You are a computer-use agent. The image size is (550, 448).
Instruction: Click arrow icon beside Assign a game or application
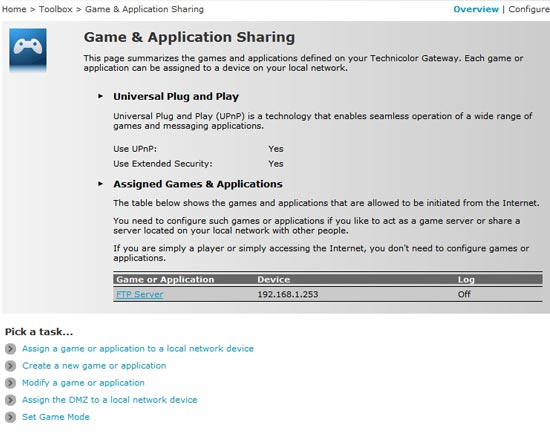tap(11, 349)
